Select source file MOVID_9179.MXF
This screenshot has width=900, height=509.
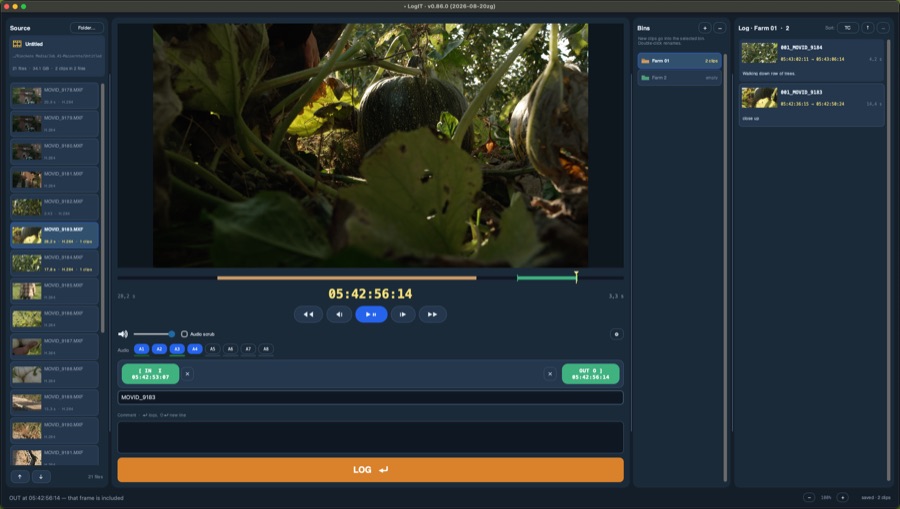tap(55, 123)
